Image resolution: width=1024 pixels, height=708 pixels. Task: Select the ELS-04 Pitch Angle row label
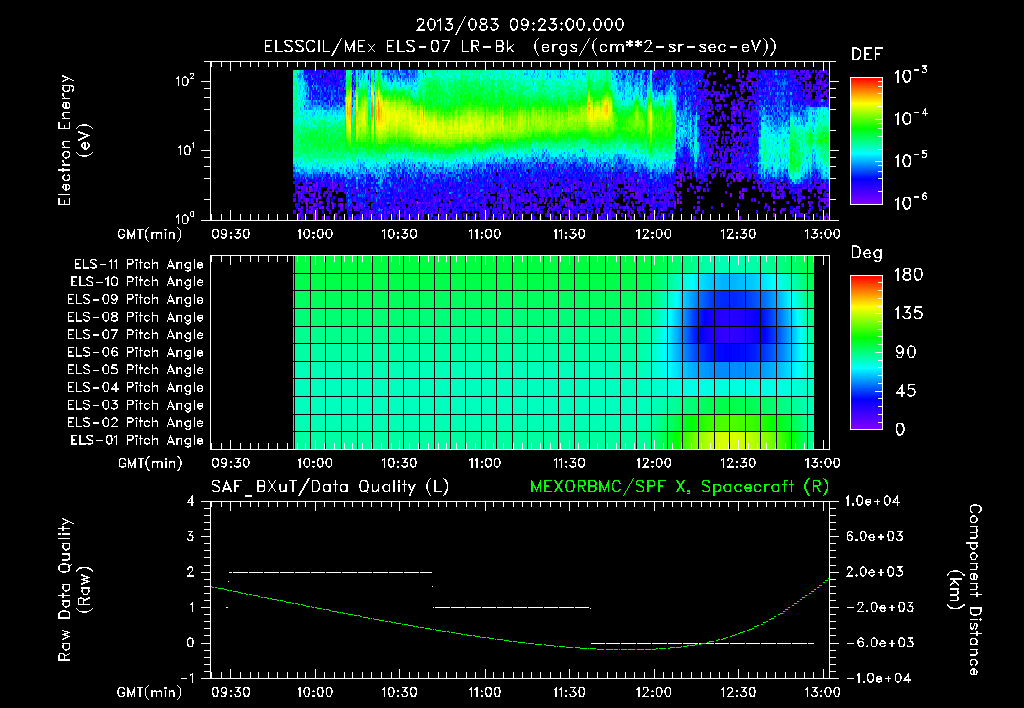click(135, 387)
